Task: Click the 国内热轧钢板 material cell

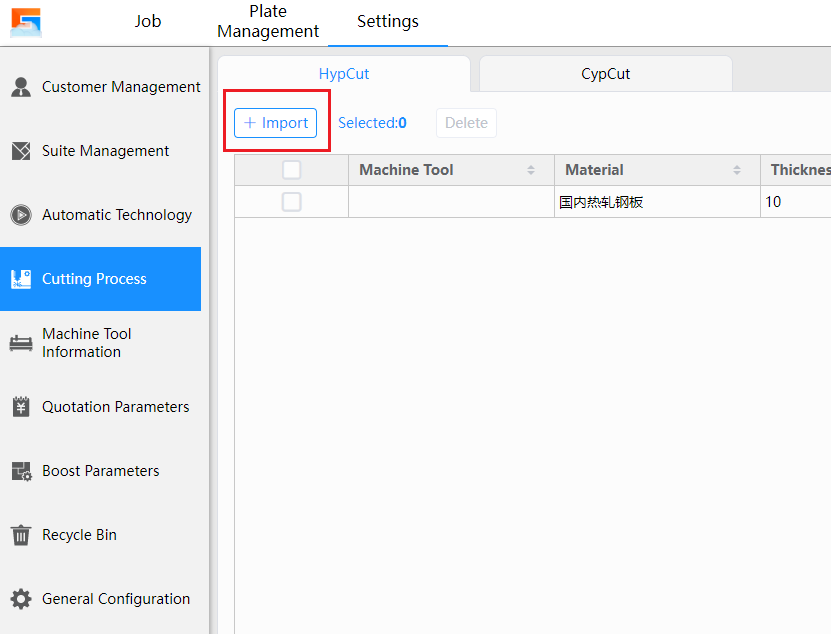Action: point(657,202)
